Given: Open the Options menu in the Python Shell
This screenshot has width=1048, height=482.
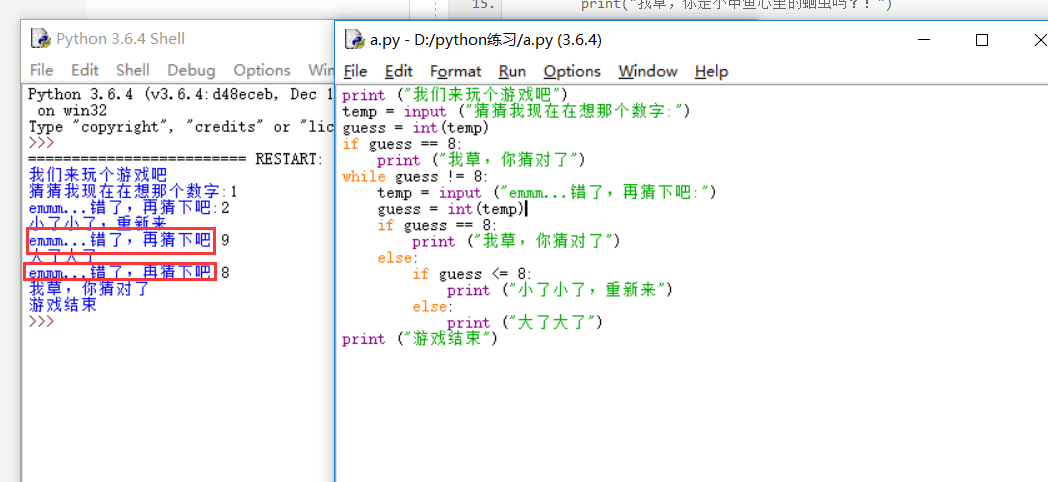Looking at the screenshot, I should [x=262, y=70].
